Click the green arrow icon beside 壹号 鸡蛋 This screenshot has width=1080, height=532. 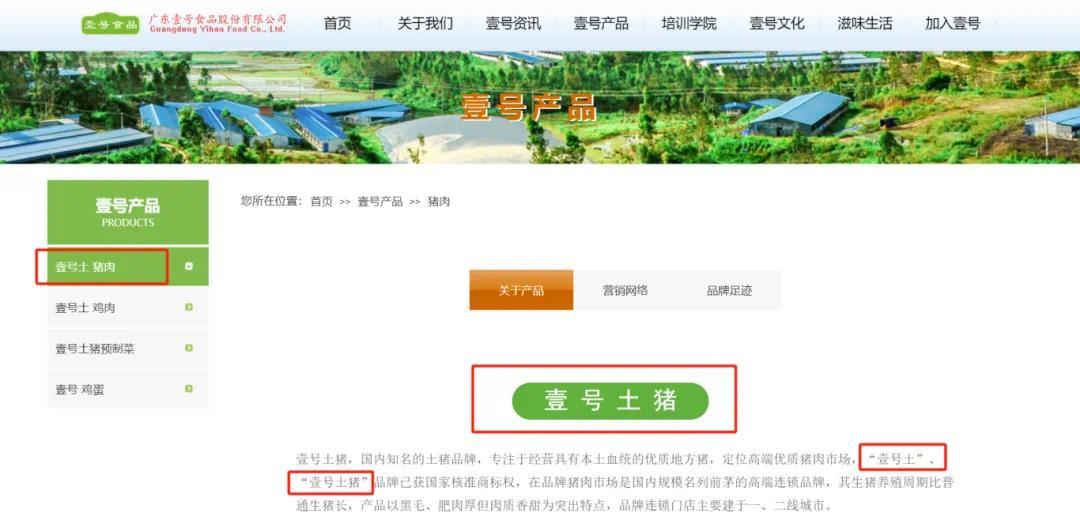189,389
